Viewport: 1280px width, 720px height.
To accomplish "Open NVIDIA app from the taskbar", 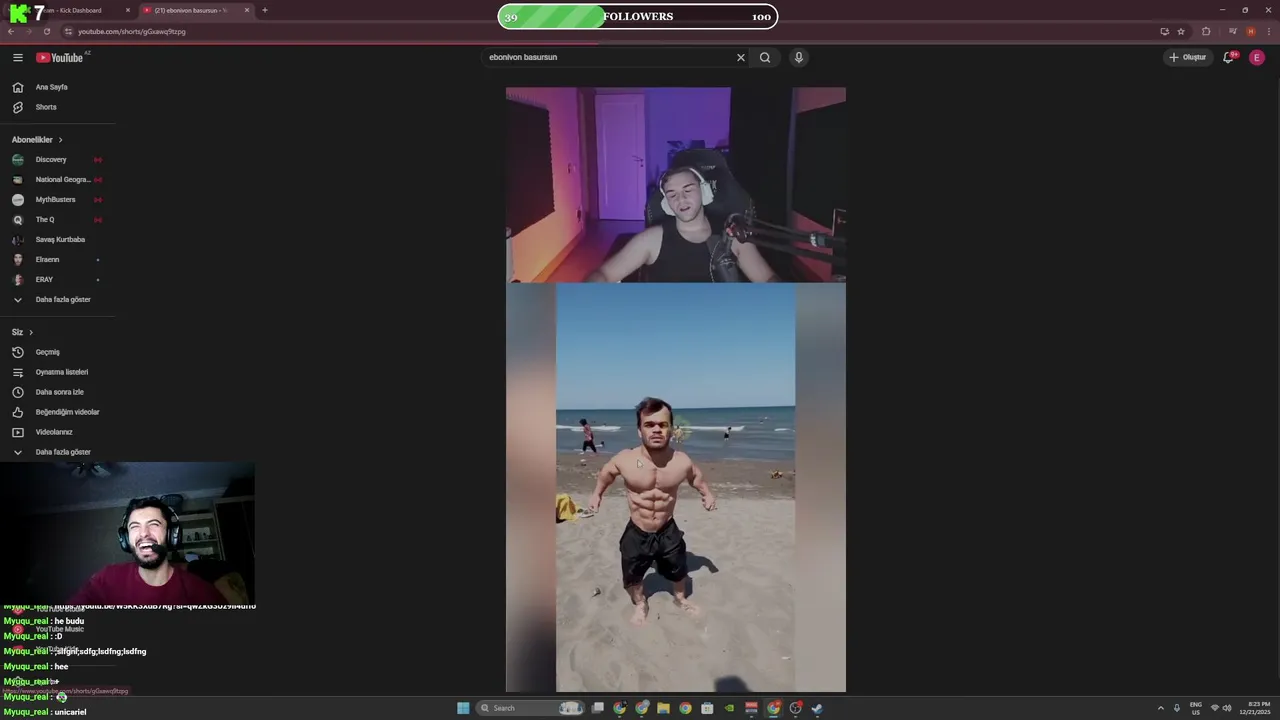I will [729, 708].
